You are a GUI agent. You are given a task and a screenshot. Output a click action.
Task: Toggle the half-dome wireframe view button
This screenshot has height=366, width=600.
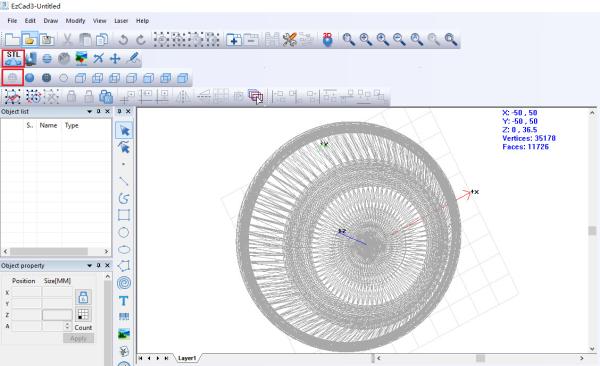[13, 78]
